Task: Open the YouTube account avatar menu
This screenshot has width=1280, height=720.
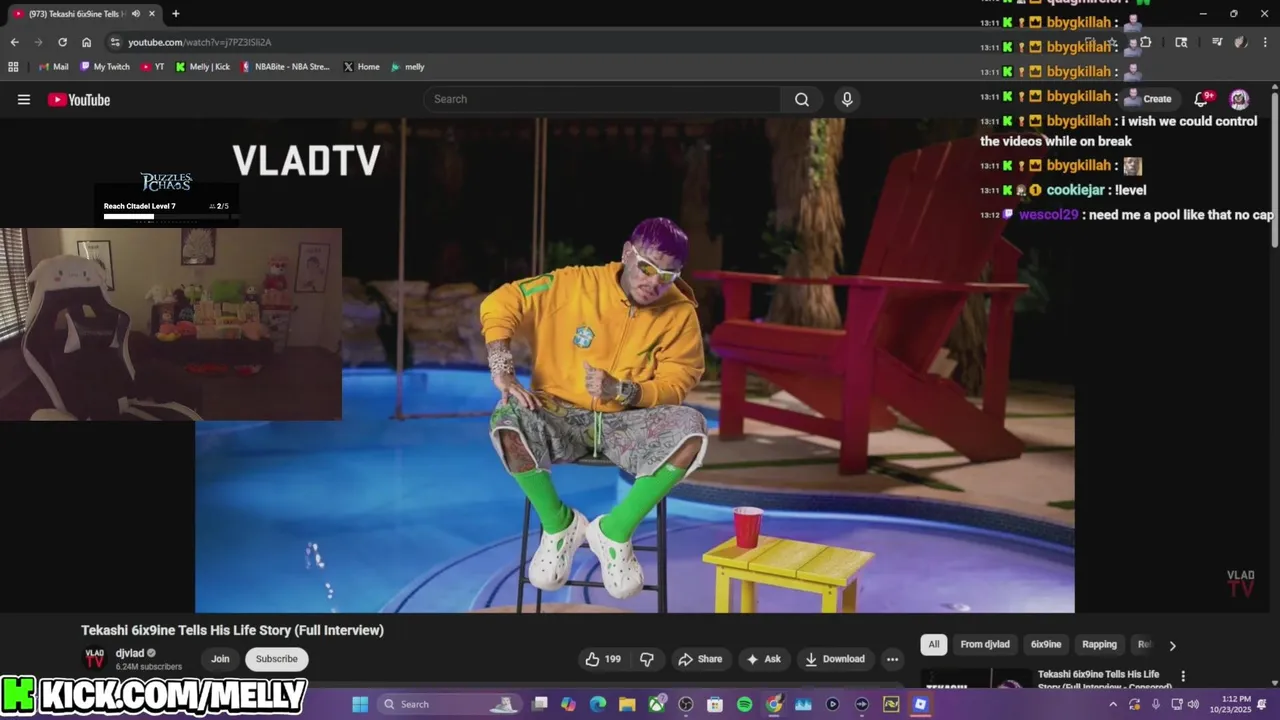Action: 1239,98
